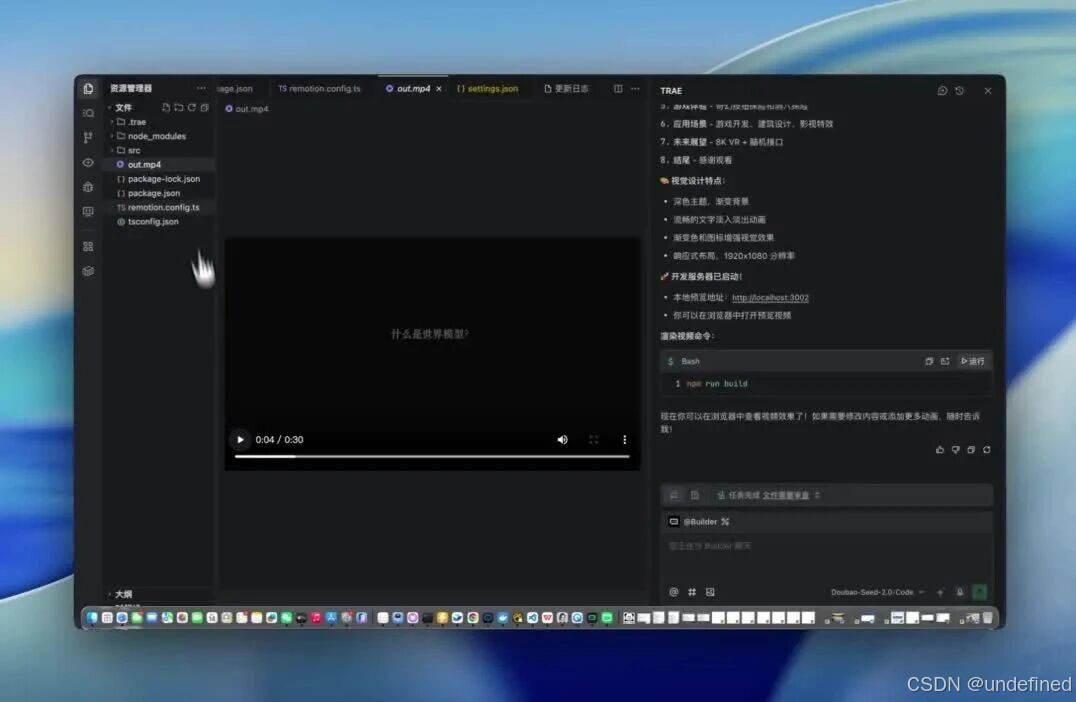Create a new folder in explorer header
Viewport: 1076px width, 702px height.
click(x=178, y=108)
